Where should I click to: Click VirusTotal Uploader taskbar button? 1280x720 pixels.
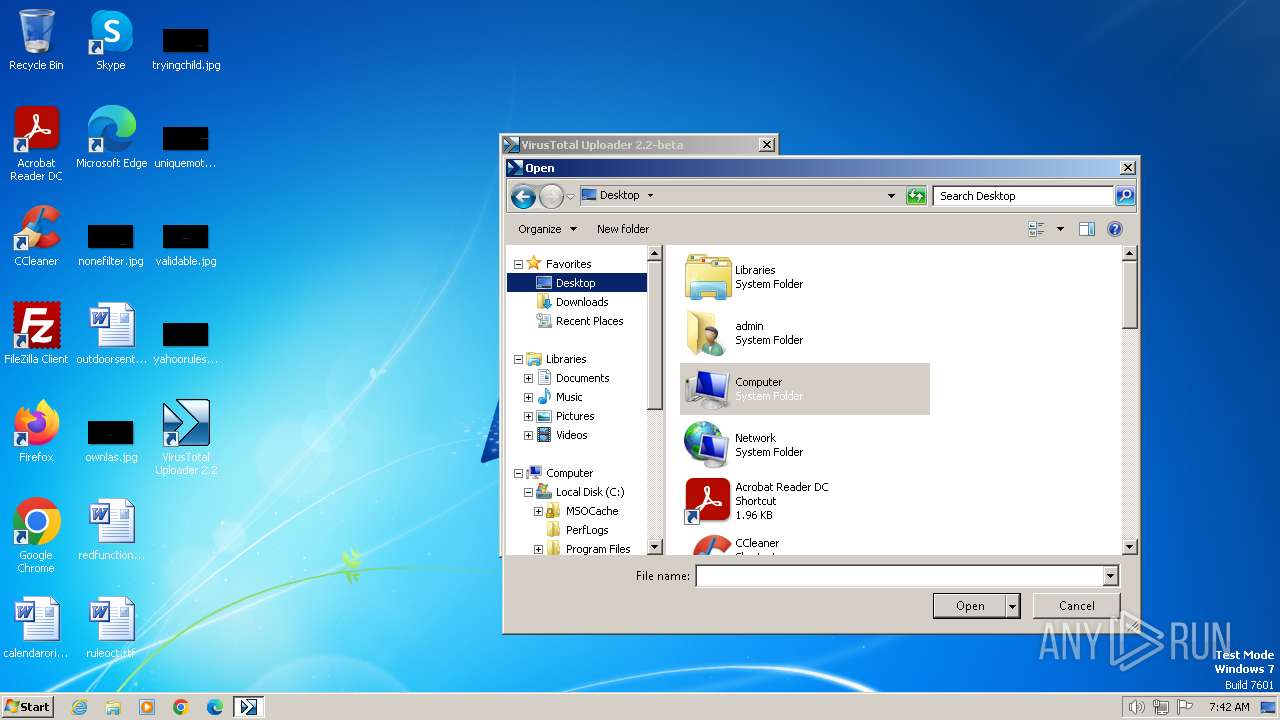point(248,707)
